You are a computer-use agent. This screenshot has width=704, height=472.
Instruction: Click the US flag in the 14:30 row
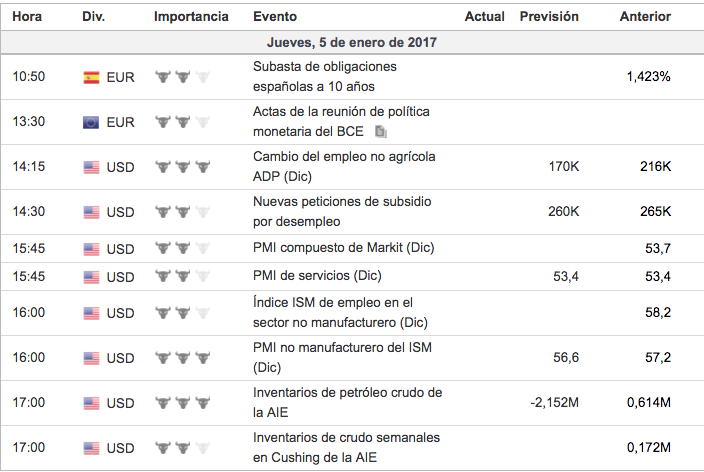coord(91,212)
